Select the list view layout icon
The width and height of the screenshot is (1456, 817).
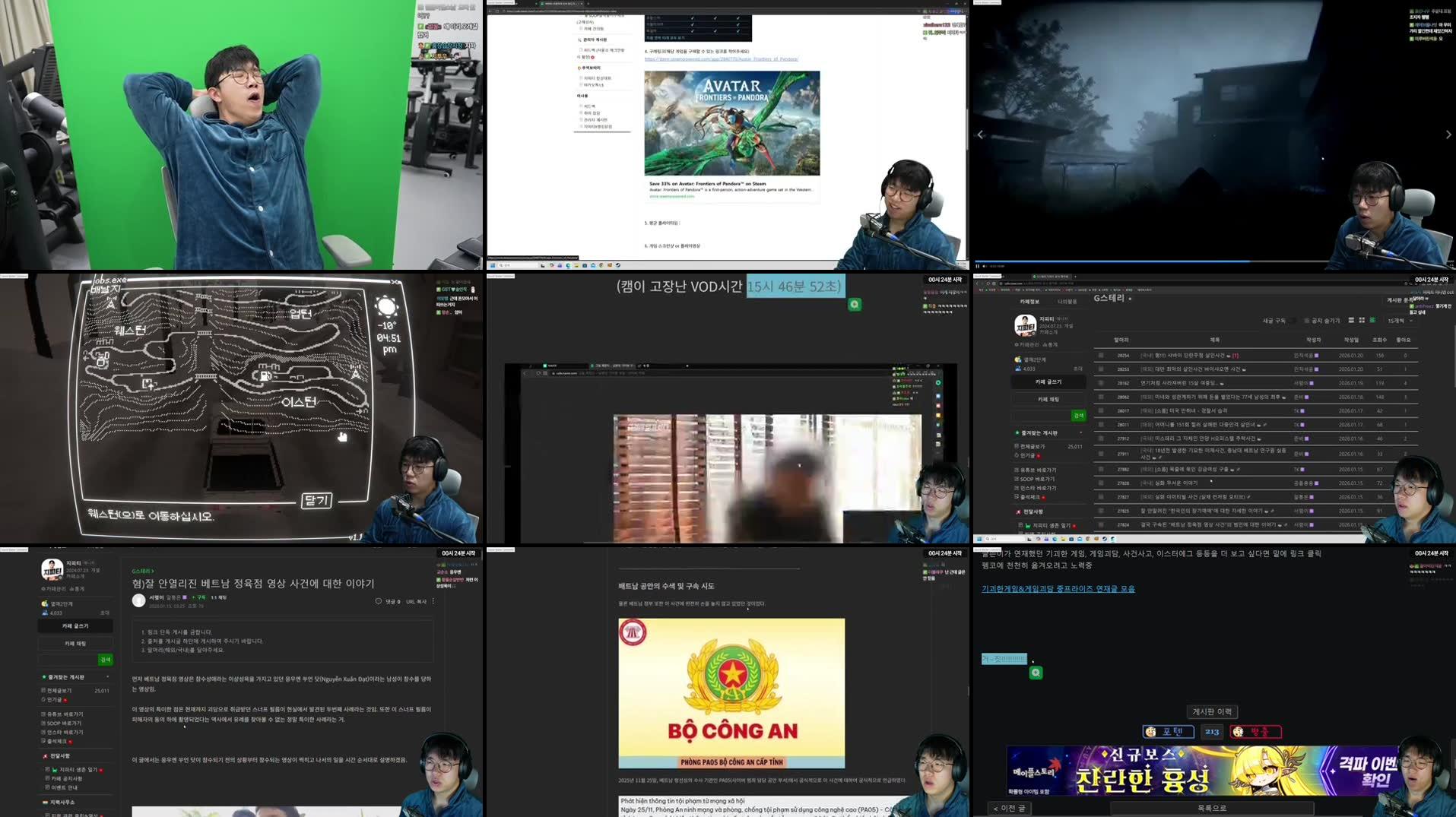1373,320
